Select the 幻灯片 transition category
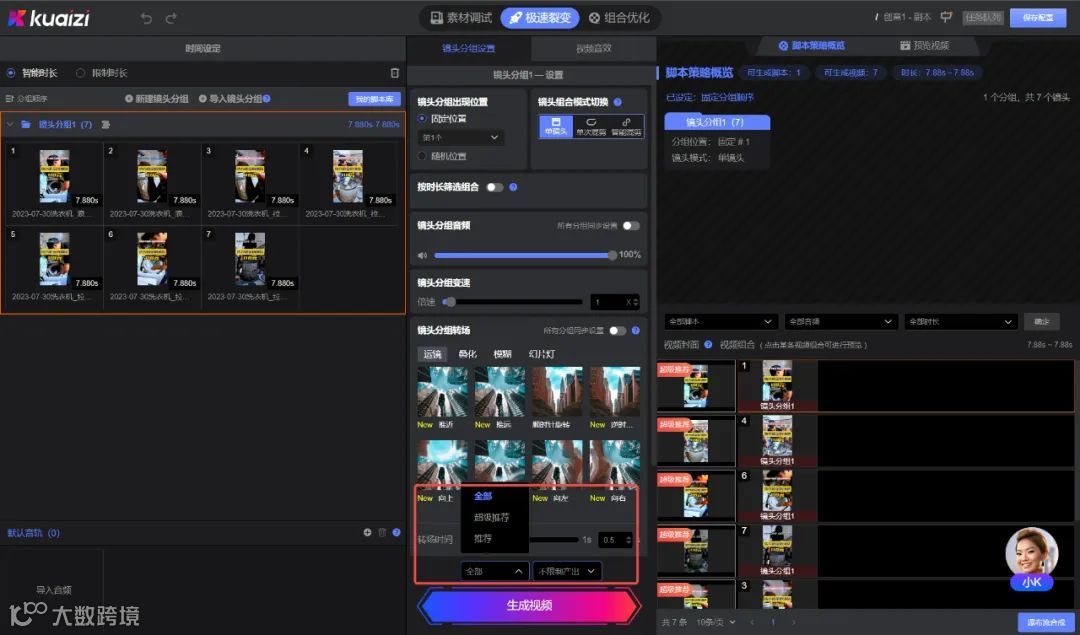The image size is (1080, 635). pos(541,354)
